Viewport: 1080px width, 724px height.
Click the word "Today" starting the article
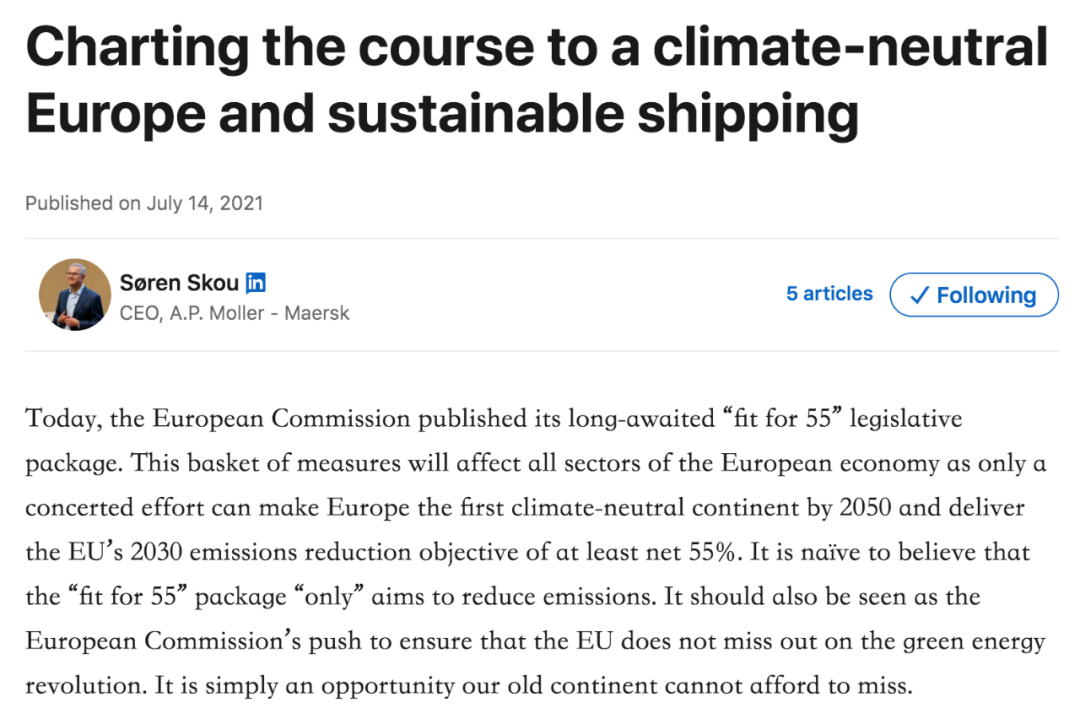click(x=62, y=418)
